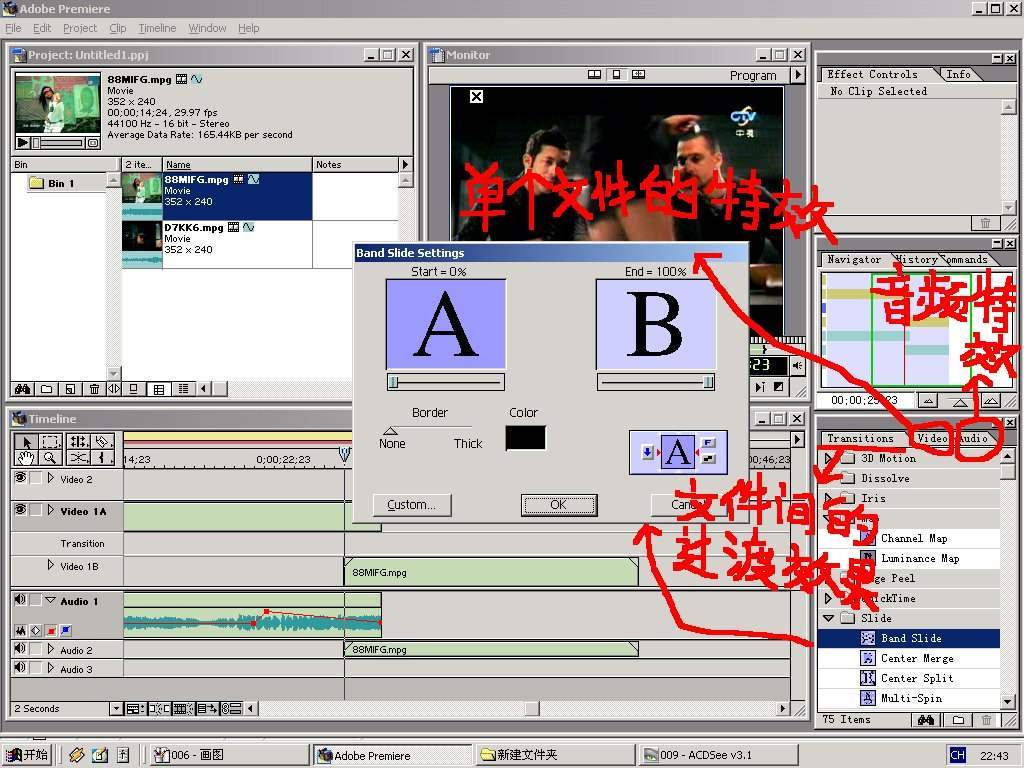Click the Find binoculars in Transitions palette
Image resolution: width=1024 pixels, height=768 pixels.
click(x=925, y=720)
